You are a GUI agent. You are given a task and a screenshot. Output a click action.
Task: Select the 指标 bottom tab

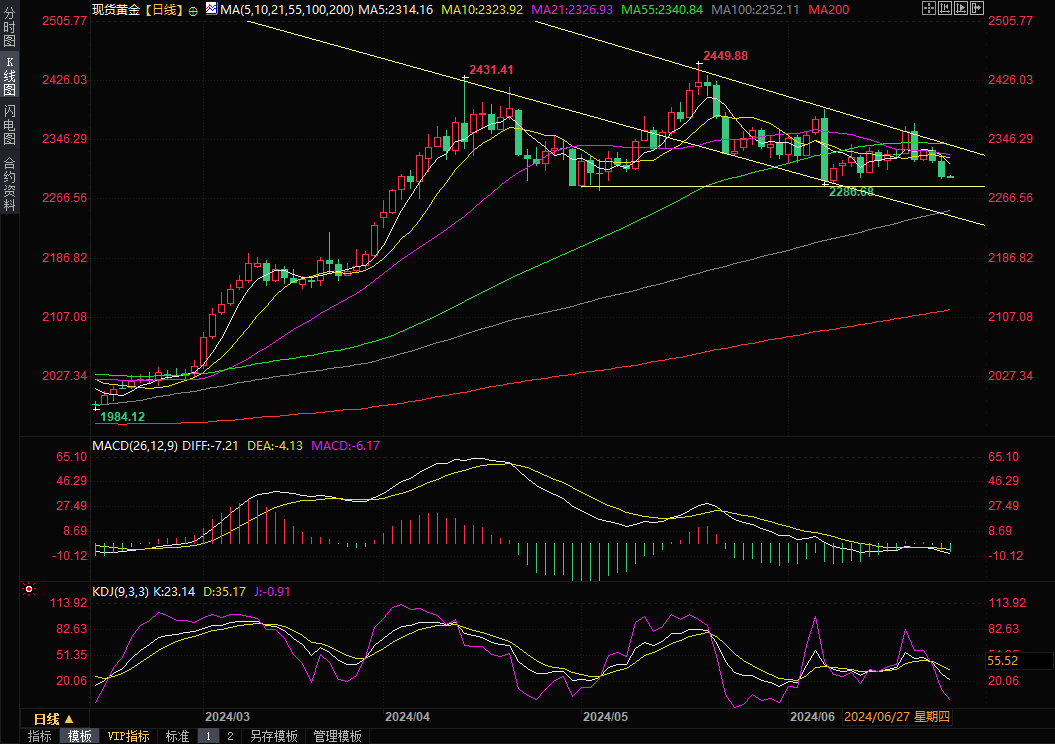pos(40,736)
